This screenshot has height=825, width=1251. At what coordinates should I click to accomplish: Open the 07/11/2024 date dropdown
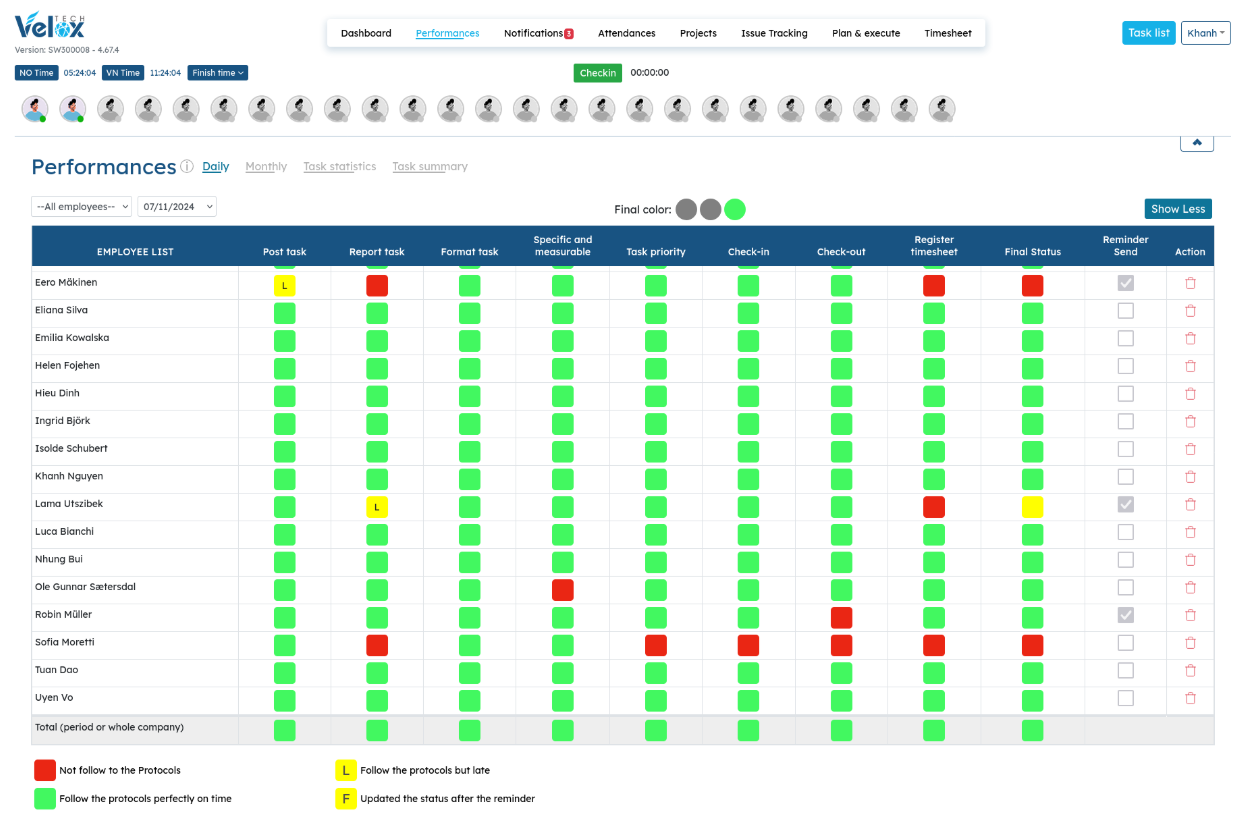[x=177, y=207]
